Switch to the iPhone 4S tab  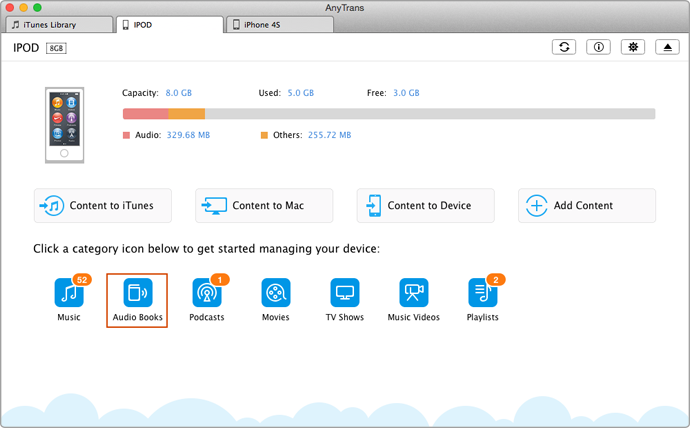pyautogui.click(x=280, y=25)
